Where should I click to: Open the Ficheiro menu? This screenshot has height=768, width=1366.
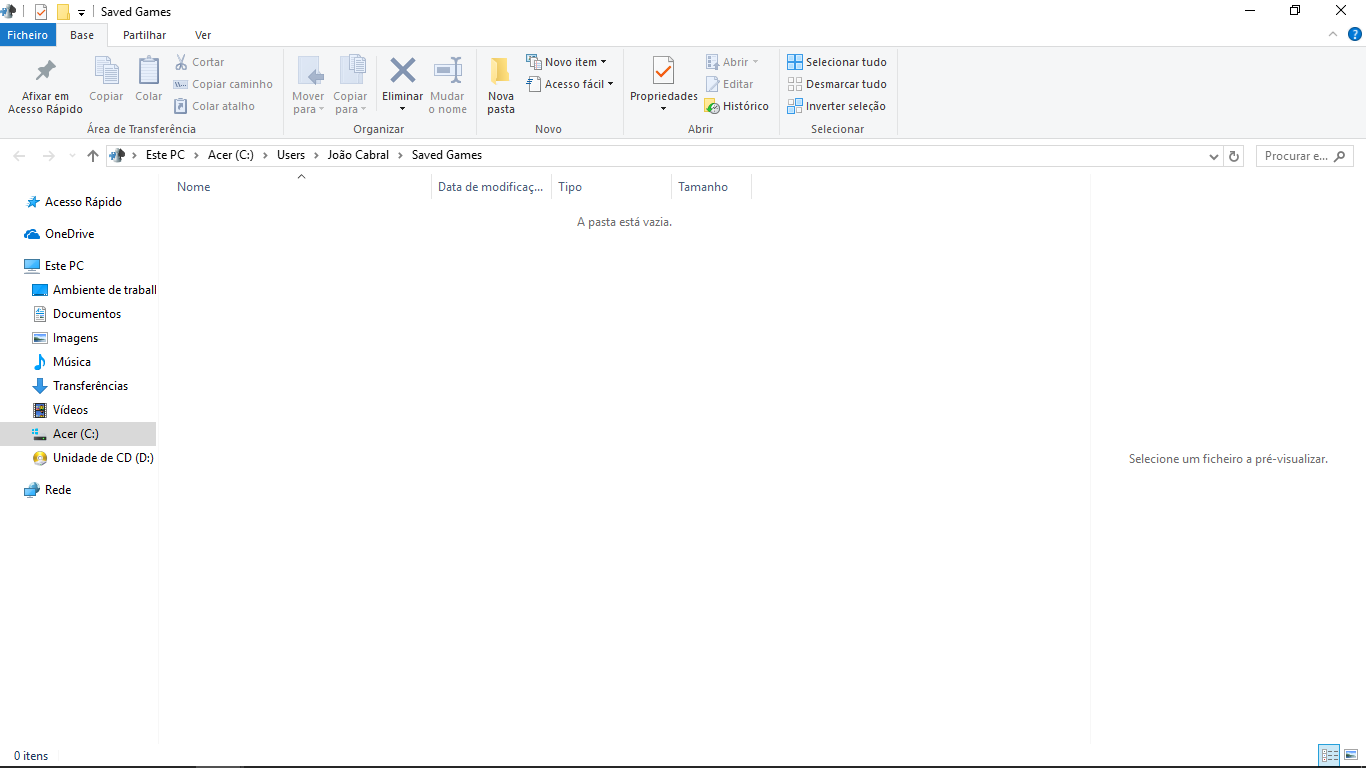coord(28,35)
